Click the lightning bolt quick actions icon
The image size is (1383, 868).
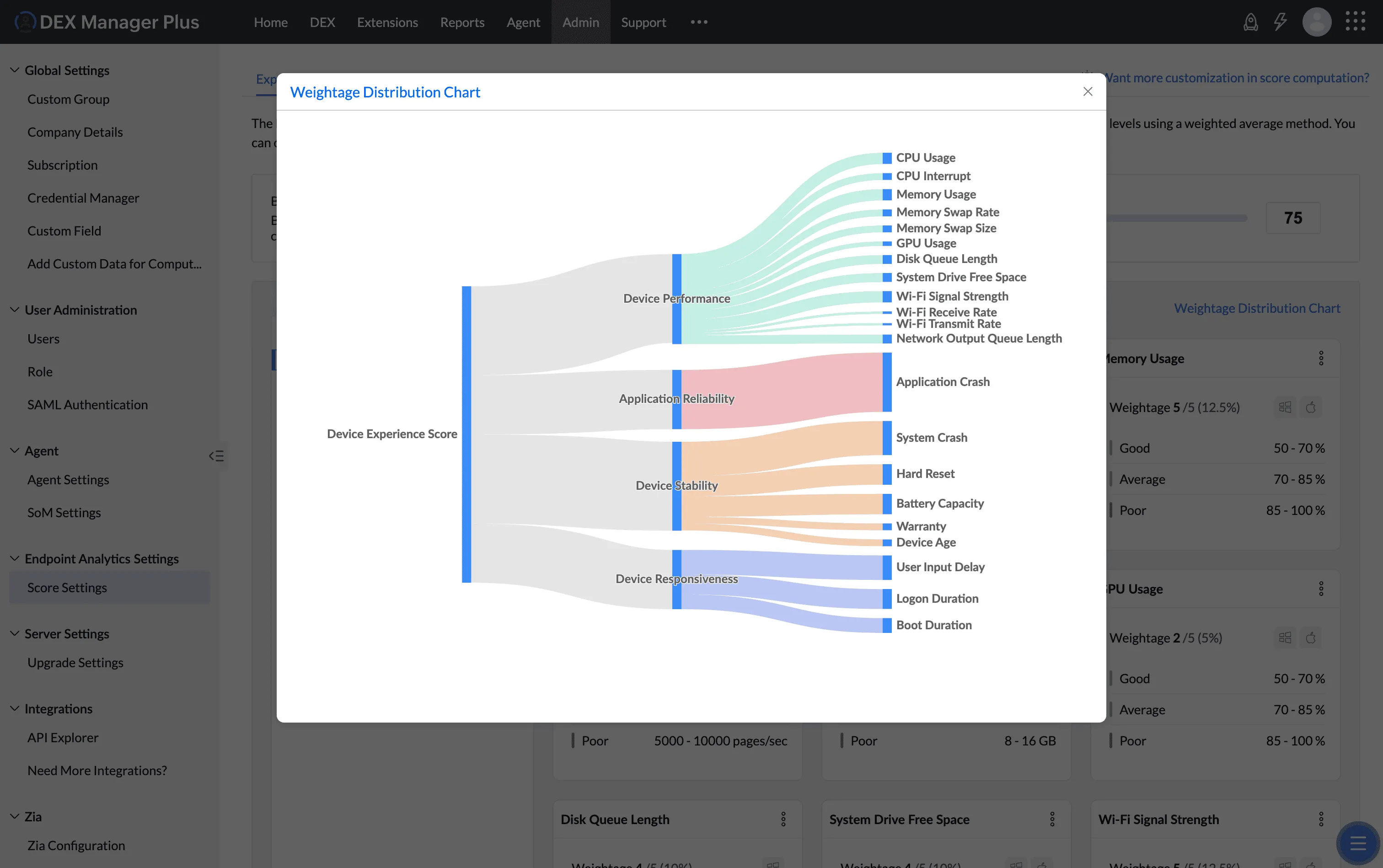point(1280,22)
